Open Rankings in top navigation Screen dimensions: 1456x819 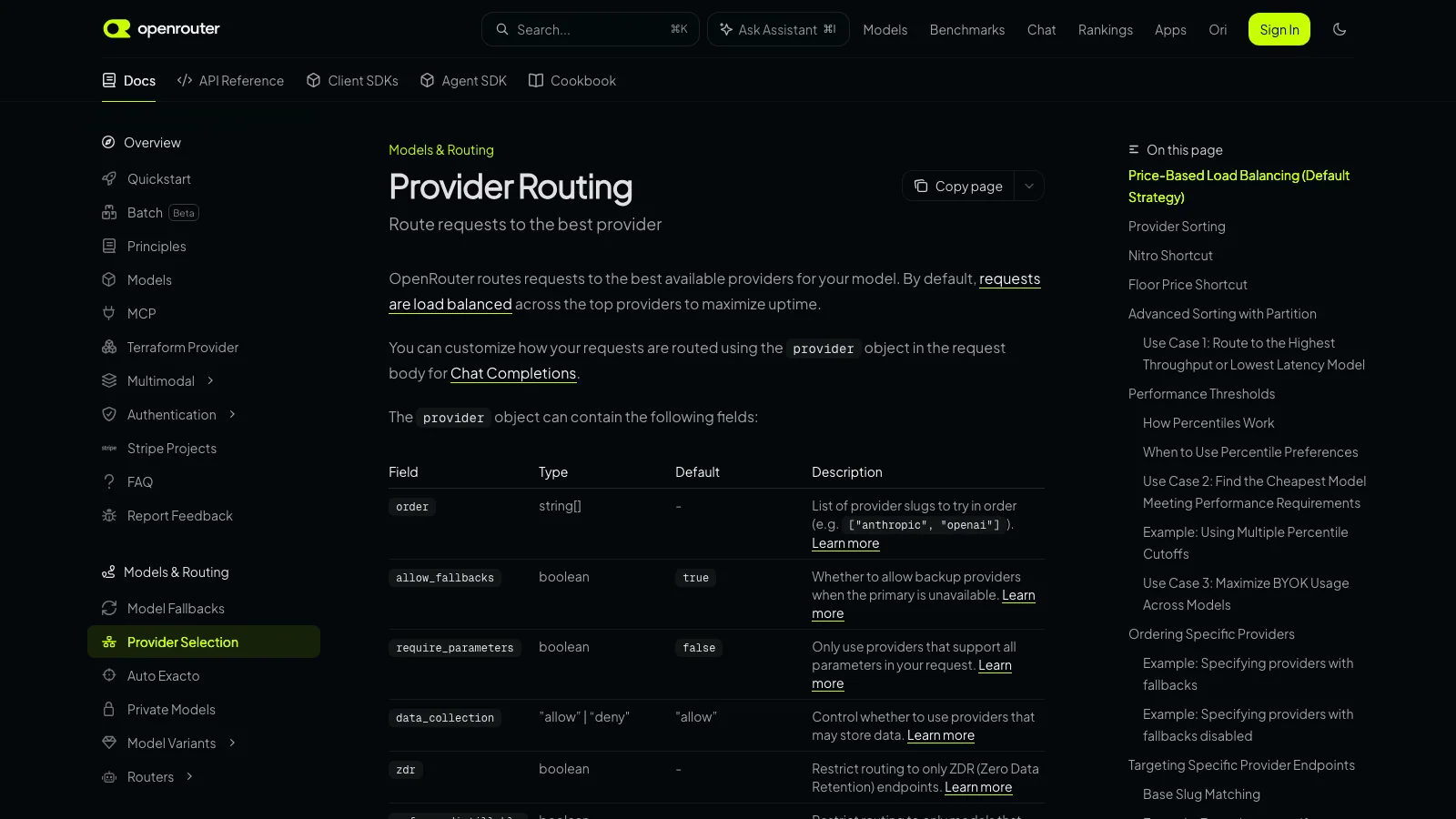1106,29
